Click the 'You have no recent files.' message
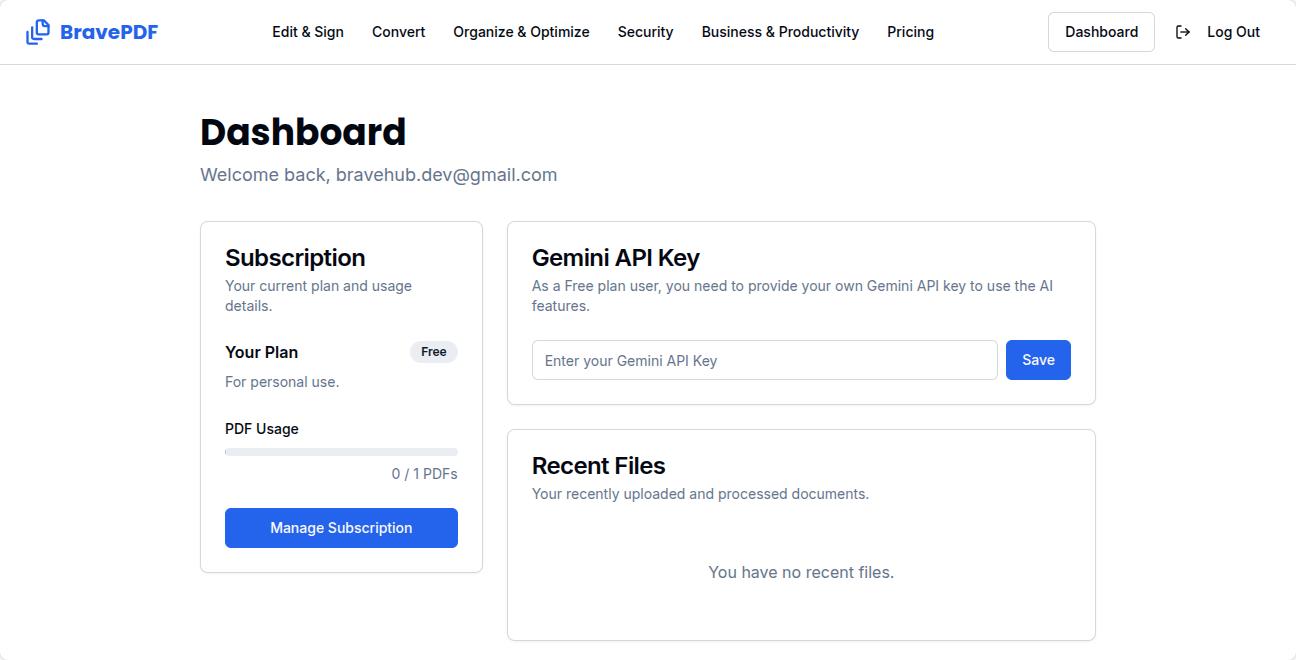This screenshot has height=660, width=1296. pos(801,572)
